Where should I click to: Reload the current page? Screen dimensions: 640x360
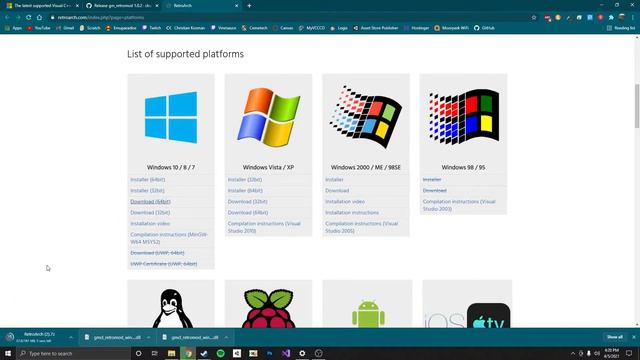click(29, 18)
